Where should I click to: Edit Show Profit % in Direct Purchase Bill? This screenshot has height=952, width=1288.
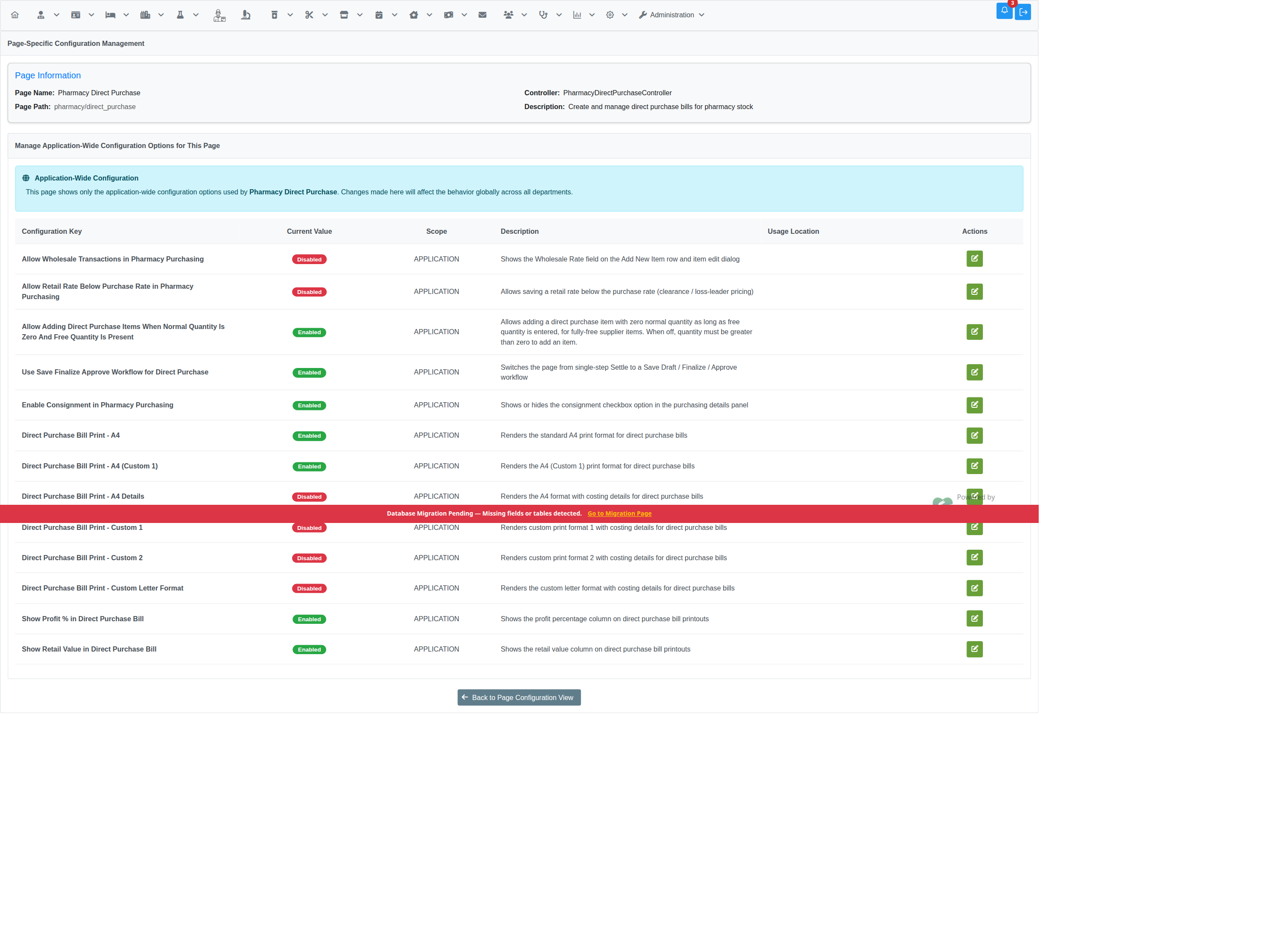pos(975,619)
